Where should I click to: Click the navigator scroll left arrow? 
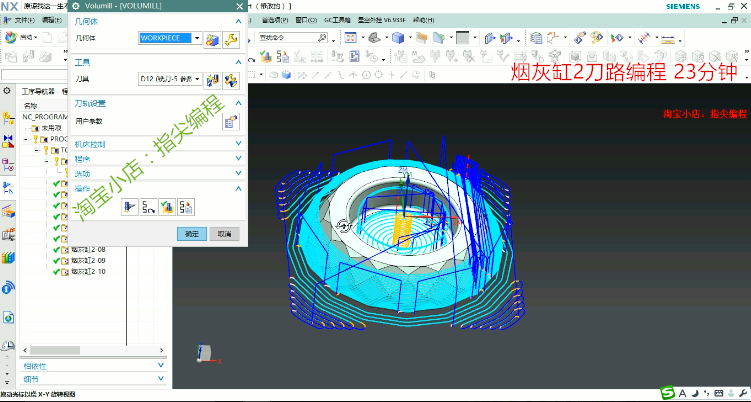point(25,350)
